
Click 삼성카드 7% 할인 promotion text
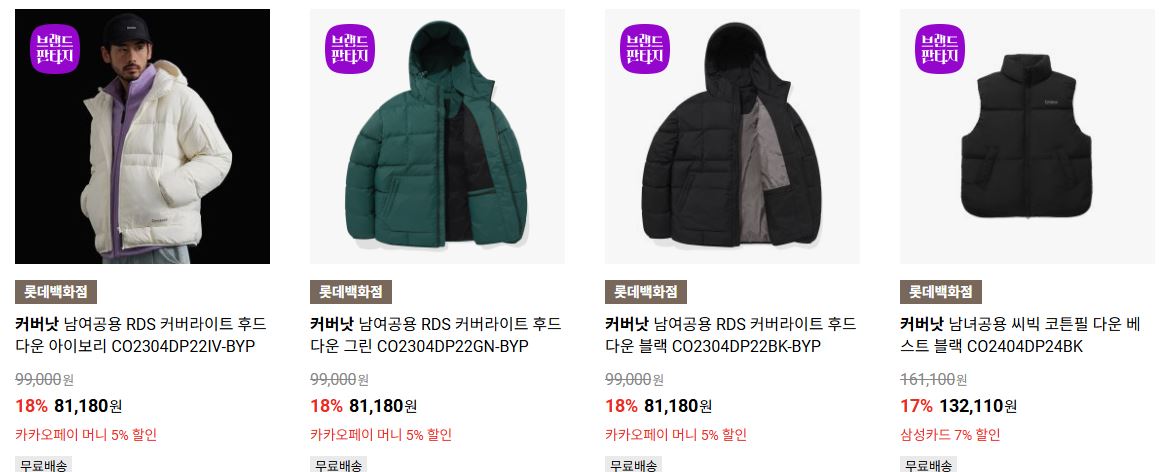click(x=951, y=435)
